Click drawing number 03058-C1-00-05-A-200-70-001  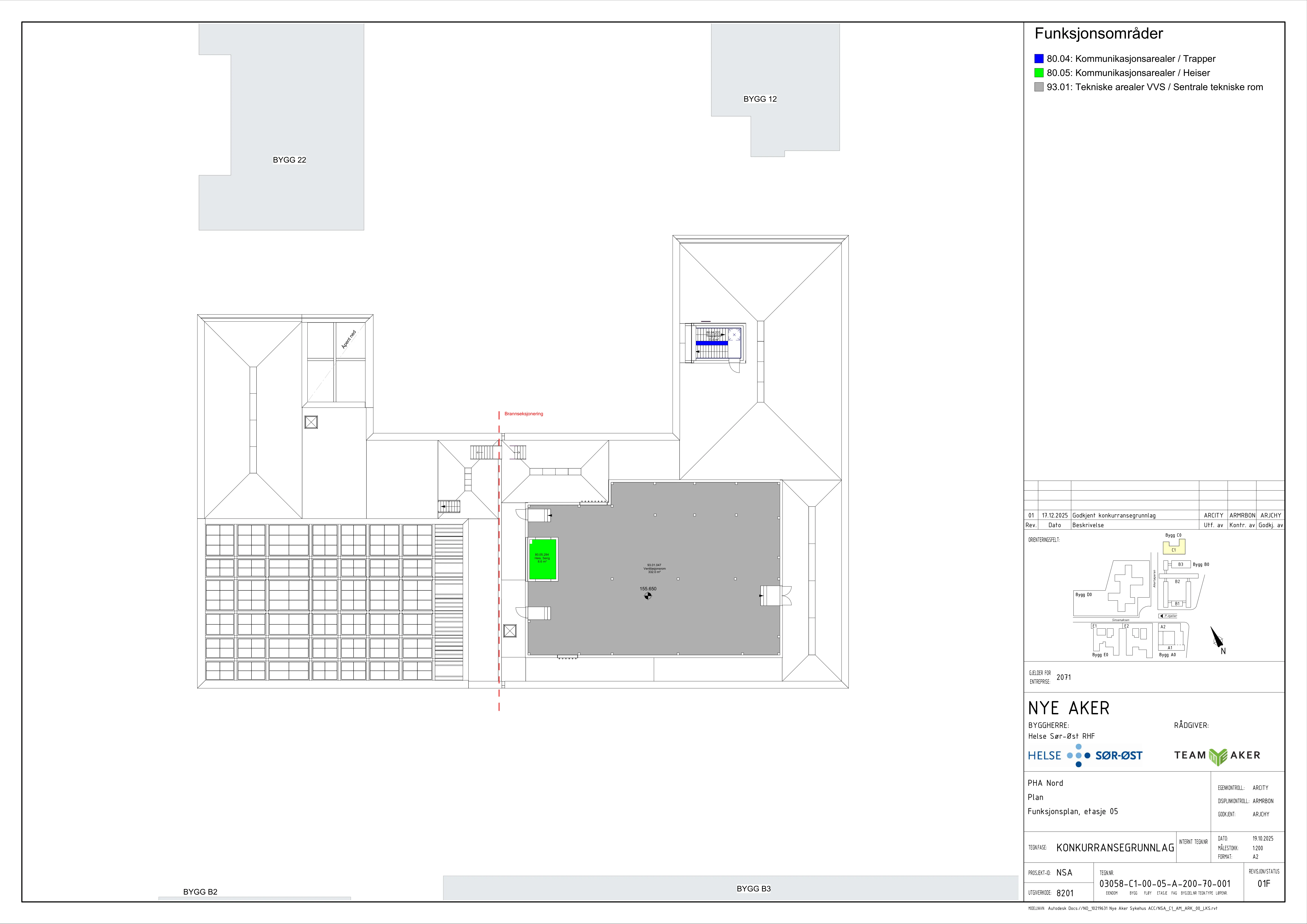point(1165,884)
